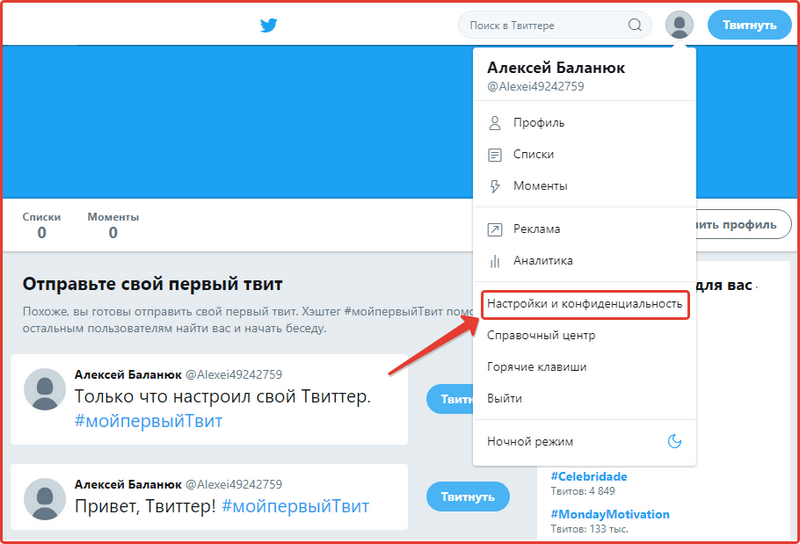Click the Списки list icon

[494, 155]
